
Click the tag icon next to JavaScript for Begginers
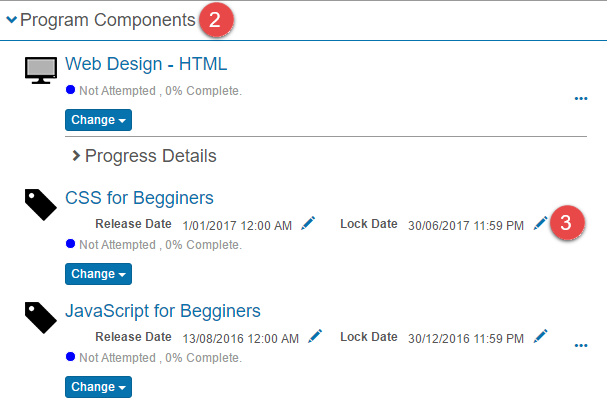41,317
